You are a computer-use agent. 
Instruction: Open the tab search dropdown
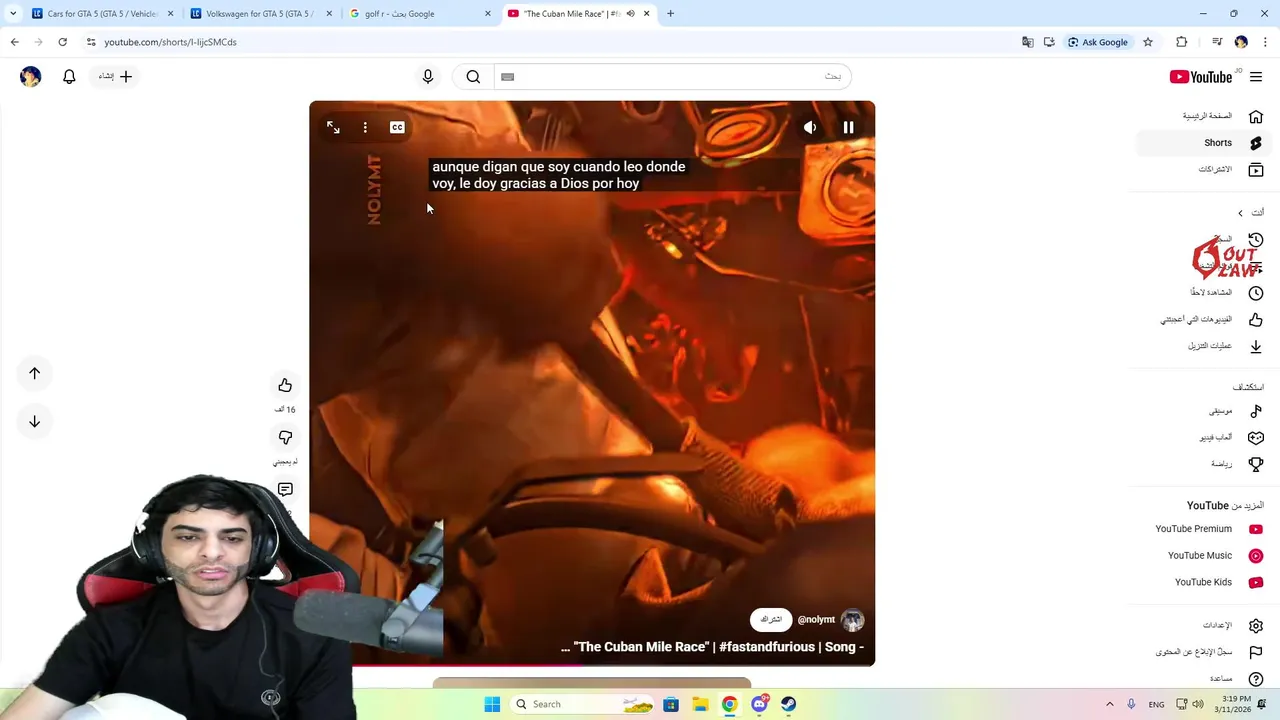(12, 14)
